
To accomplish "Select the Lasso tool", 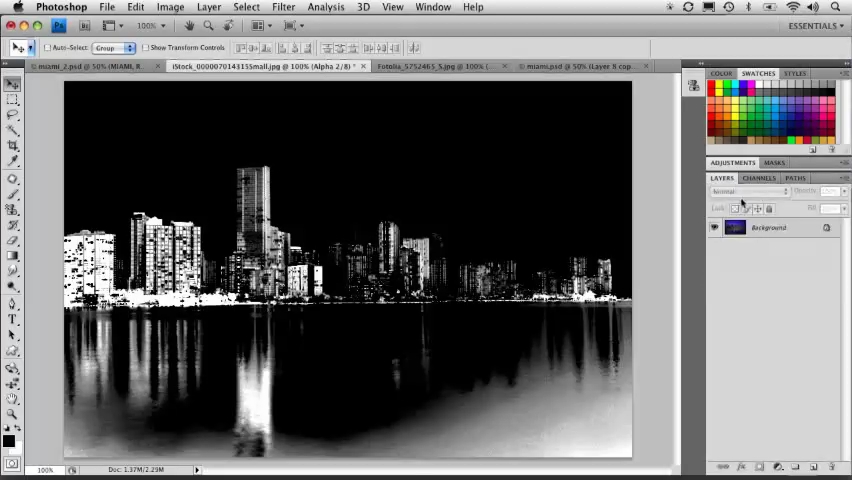I will [12, 115].
